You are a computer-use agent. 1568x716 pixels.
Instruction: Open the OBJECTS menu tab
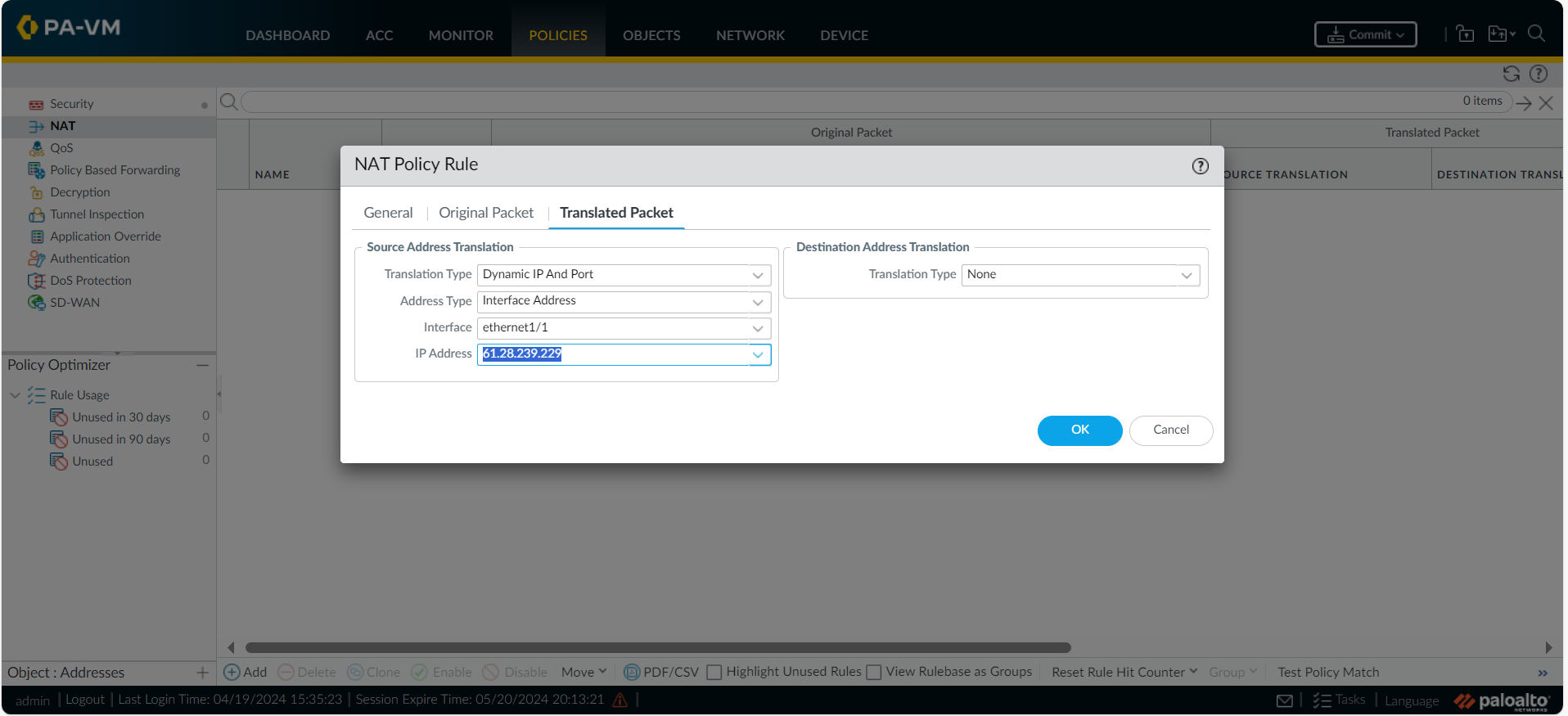click(651, 35)
